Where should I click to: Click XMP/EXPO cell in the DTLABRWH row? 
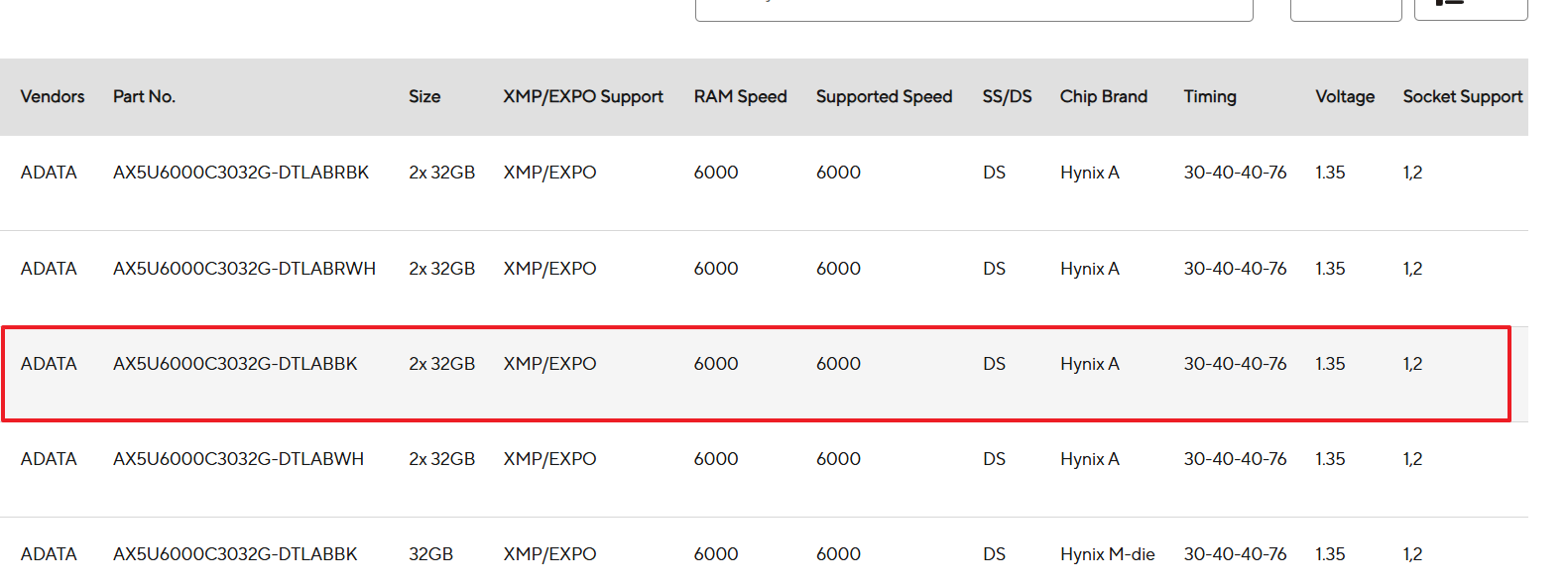coord(549,269)
